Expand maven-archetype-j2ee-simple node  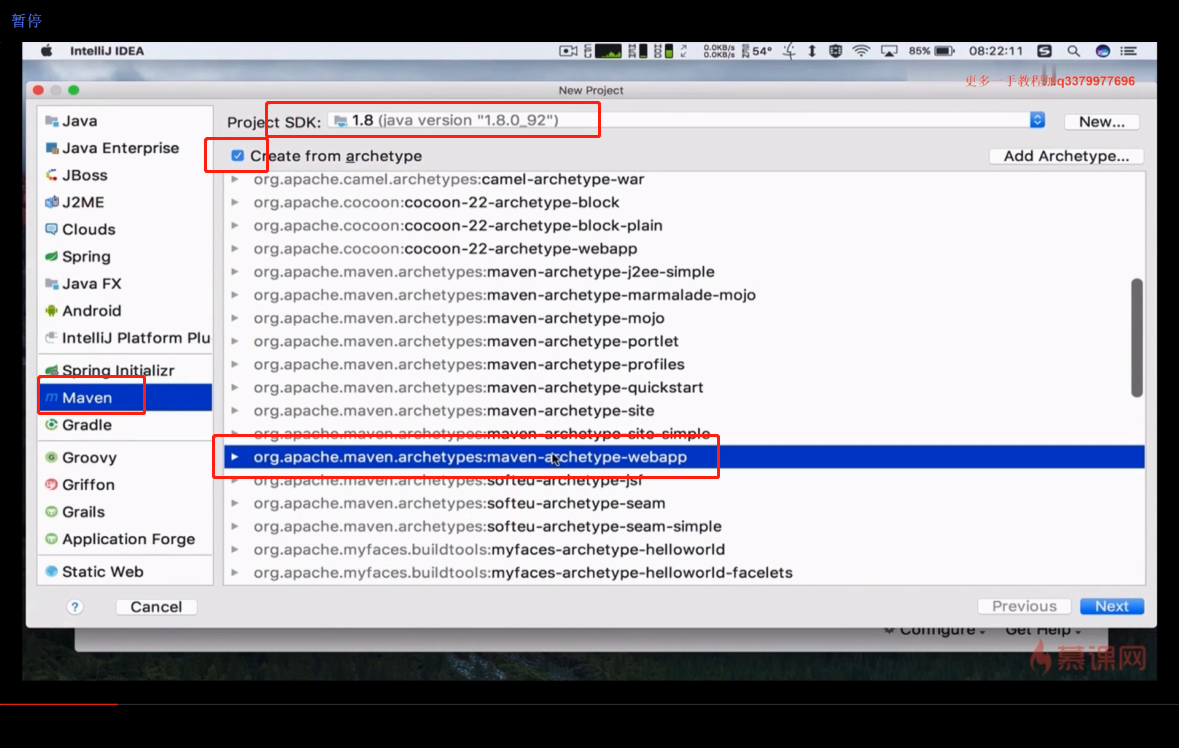coord(235,271)
